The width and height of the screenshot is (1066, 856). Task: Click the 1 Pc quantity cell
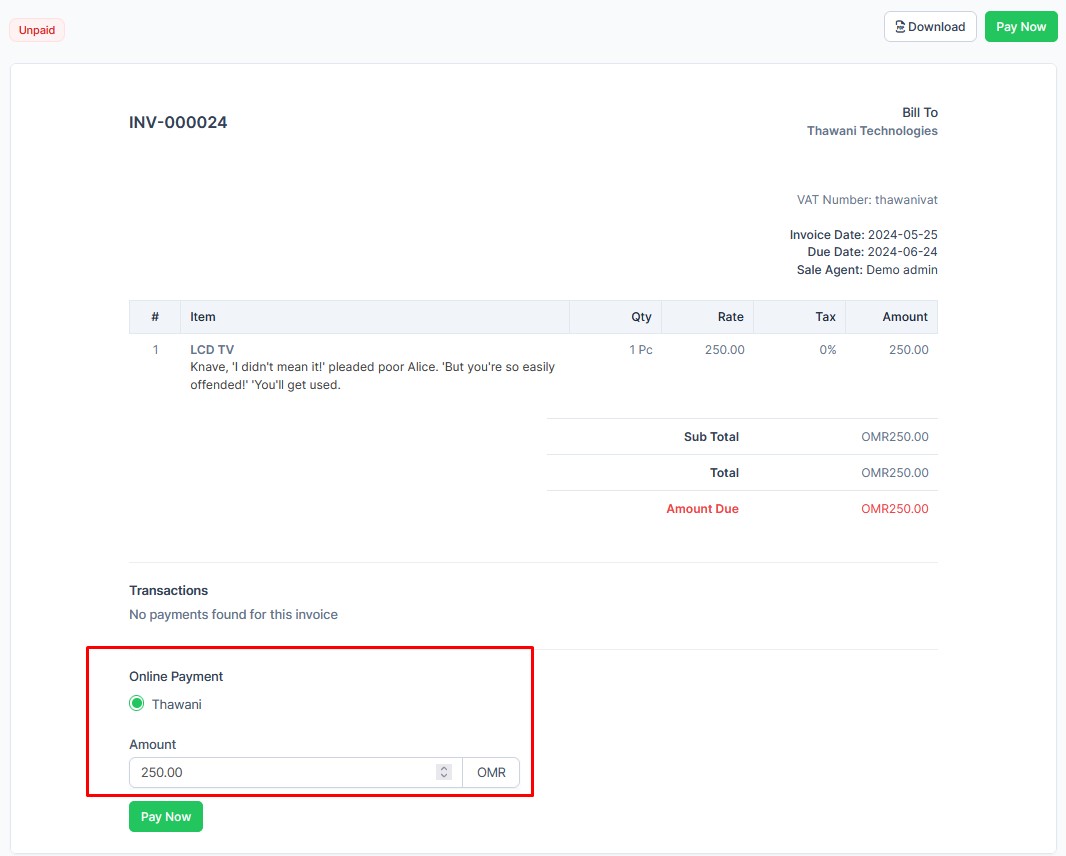tap(640, 349)
